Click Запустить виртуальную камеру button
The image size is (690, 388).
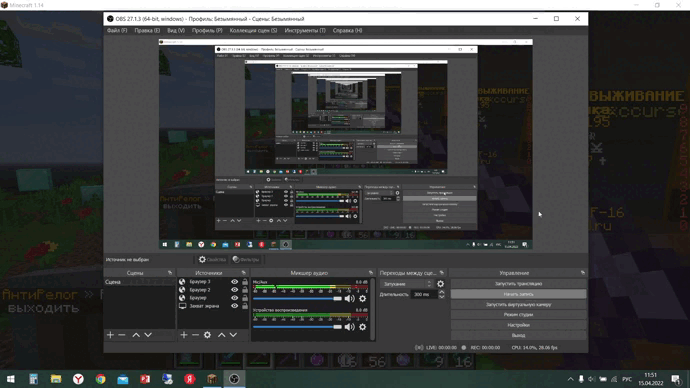pyautogui.click(x=518, y=304)
